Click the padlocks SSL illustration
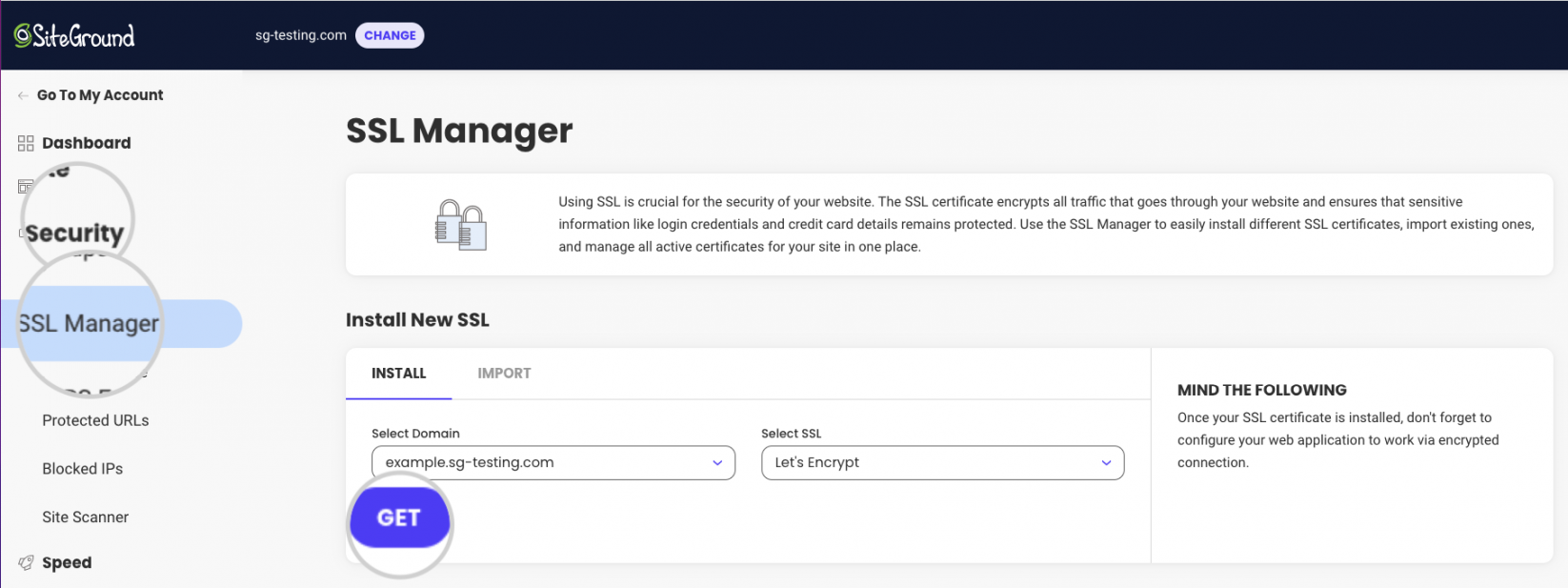1568x588 pixels. (x=461, y=225)
